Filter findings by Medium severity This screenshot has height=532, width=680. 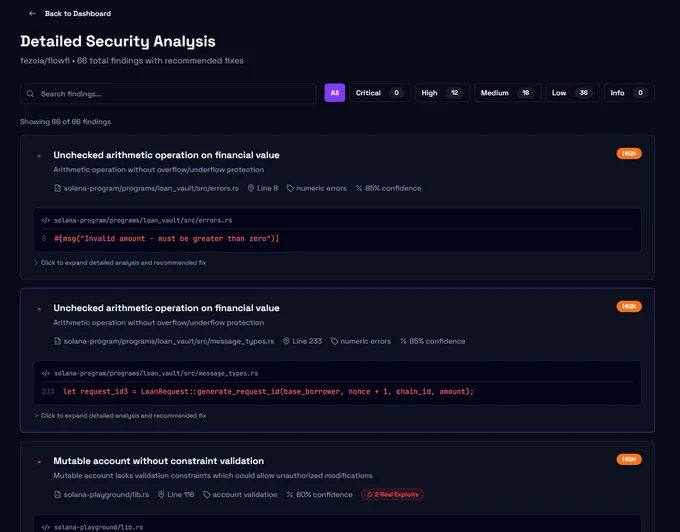point(507,93)
